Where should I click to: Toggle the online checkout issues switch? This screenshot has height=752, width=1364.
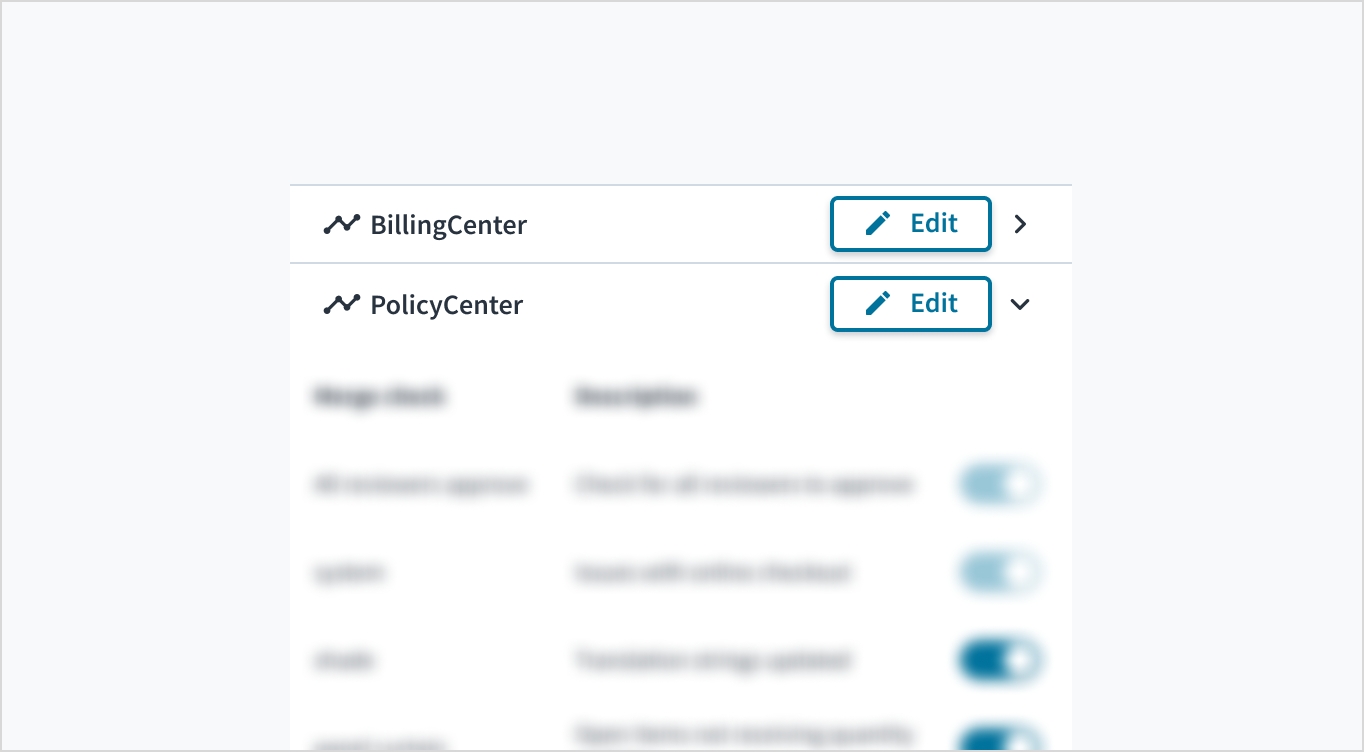pyautogui.click(x=1000, y=573)
